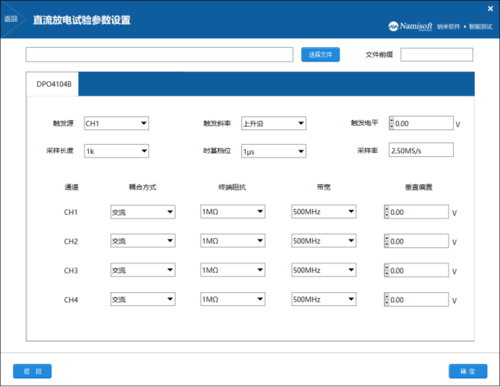
Task: Click the 带宽 column header
Action: 323,187
